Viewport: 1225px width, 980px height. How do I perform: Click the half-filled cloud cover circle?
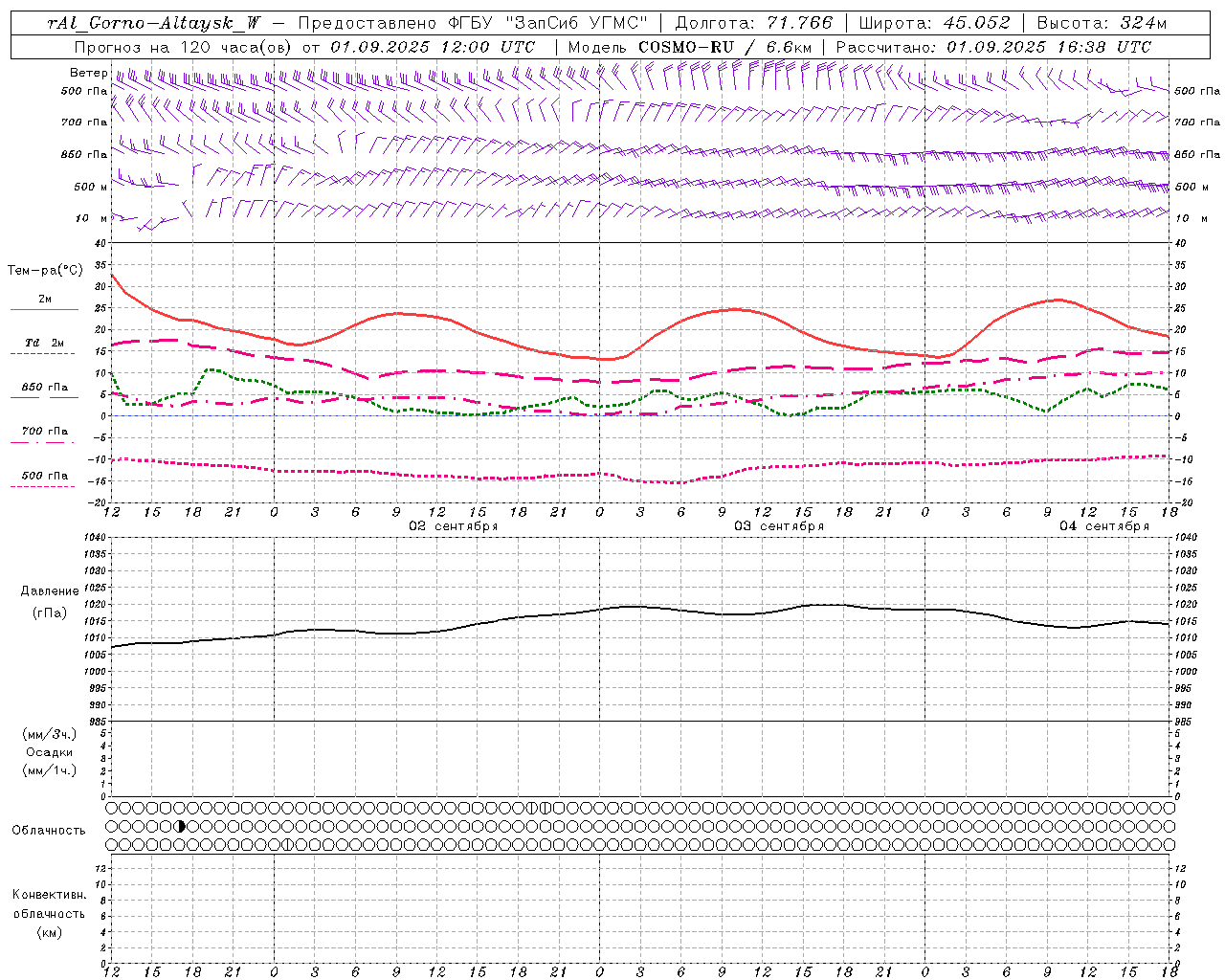pos(179,826)
